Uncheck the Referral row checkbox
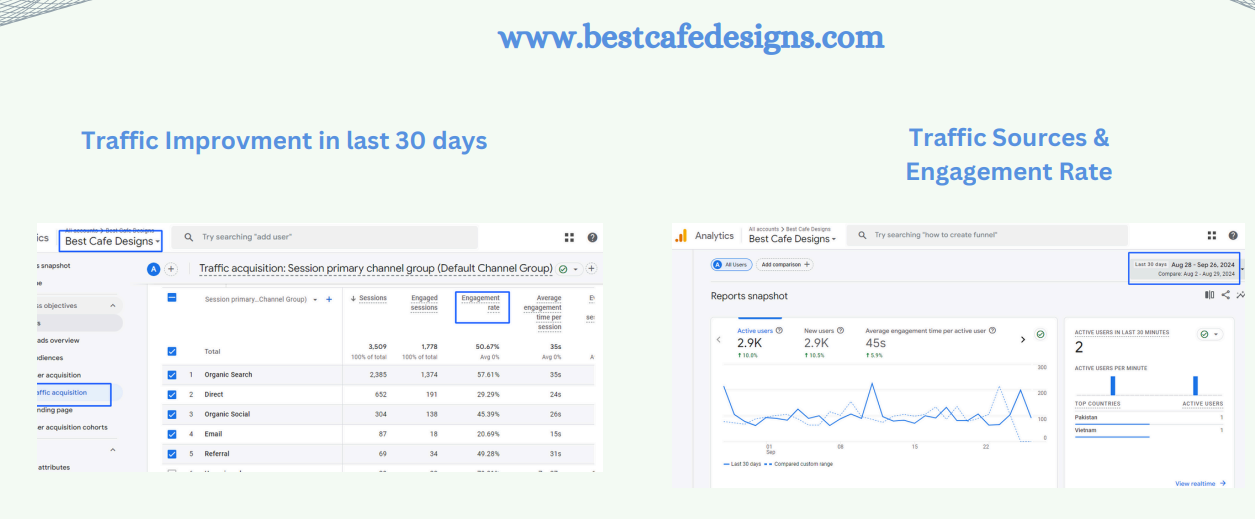Viewport: 1255px width, 519px height. [172, 454]
